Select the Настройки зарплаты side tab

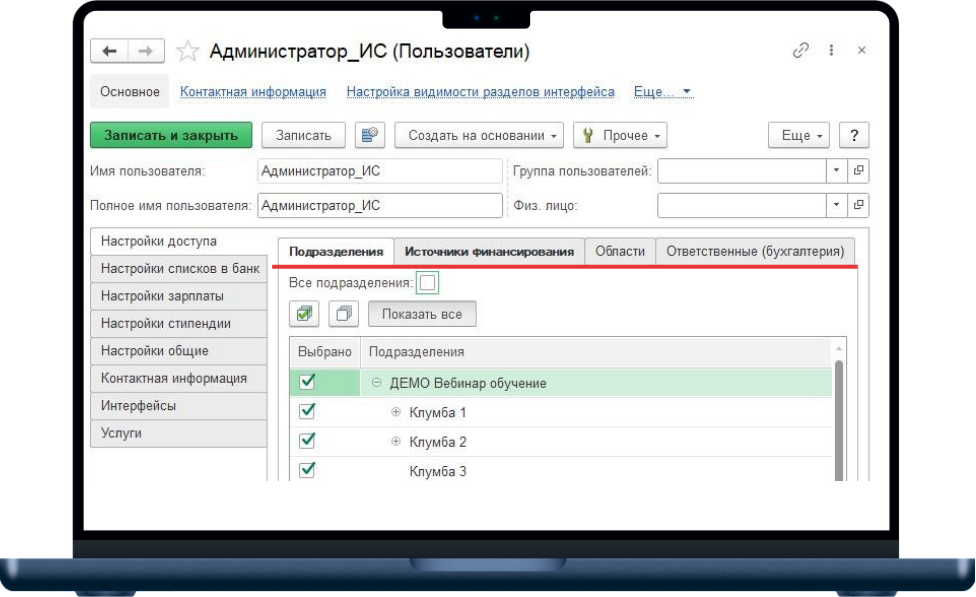point(178,297)
